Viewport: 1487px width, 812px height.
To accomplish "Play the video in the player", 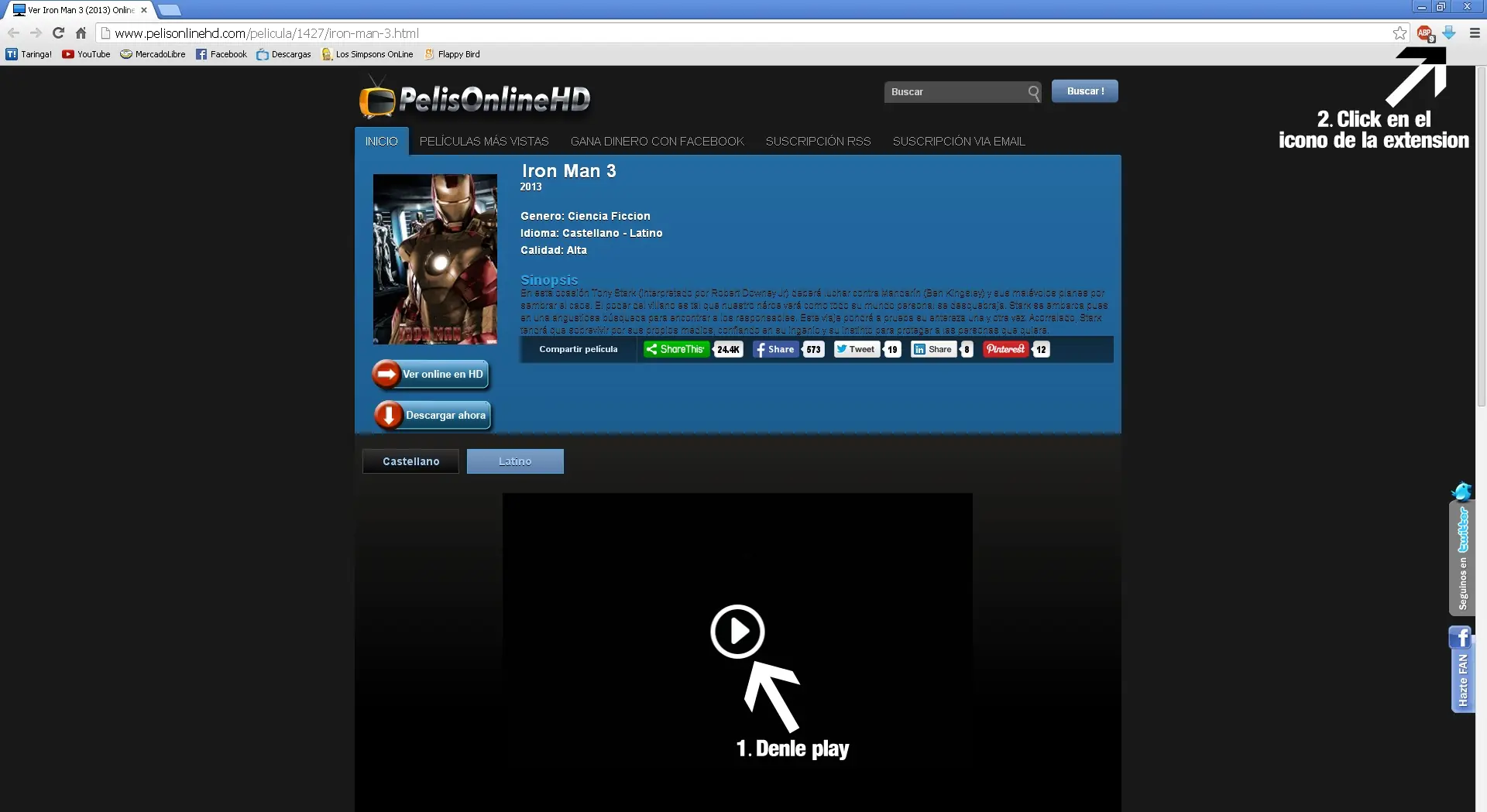I will (x=737, y=632).
